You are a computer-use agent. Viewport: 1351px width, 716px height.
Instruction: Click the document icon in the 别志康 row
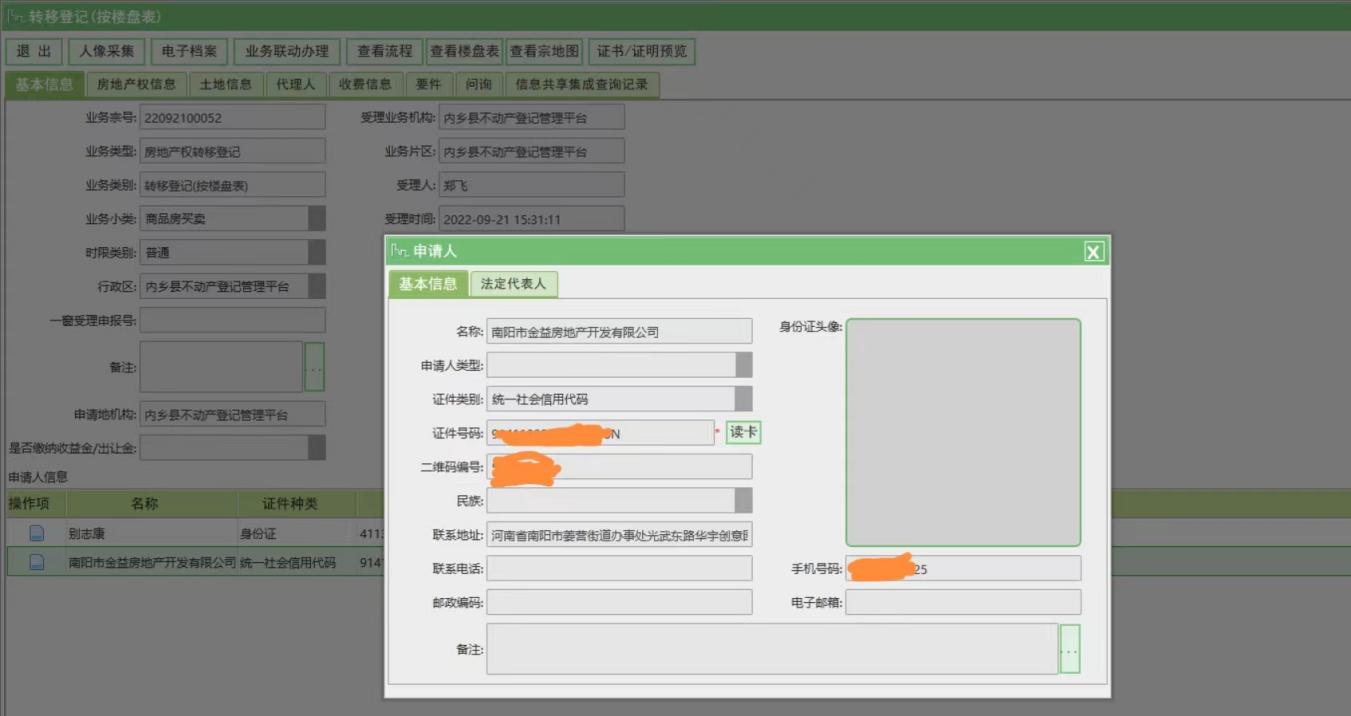(x=37, y=534)
